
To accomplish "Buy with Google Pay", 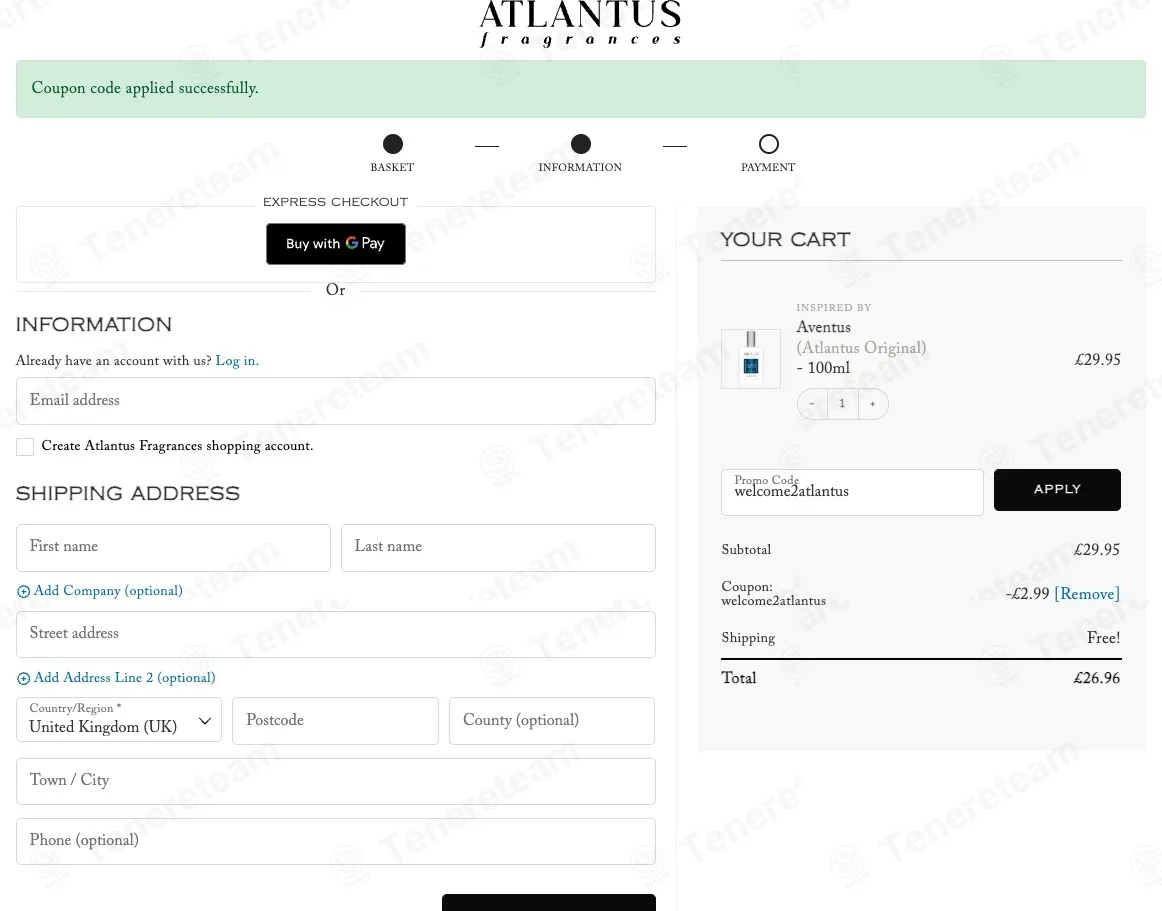I will point(336,244).
